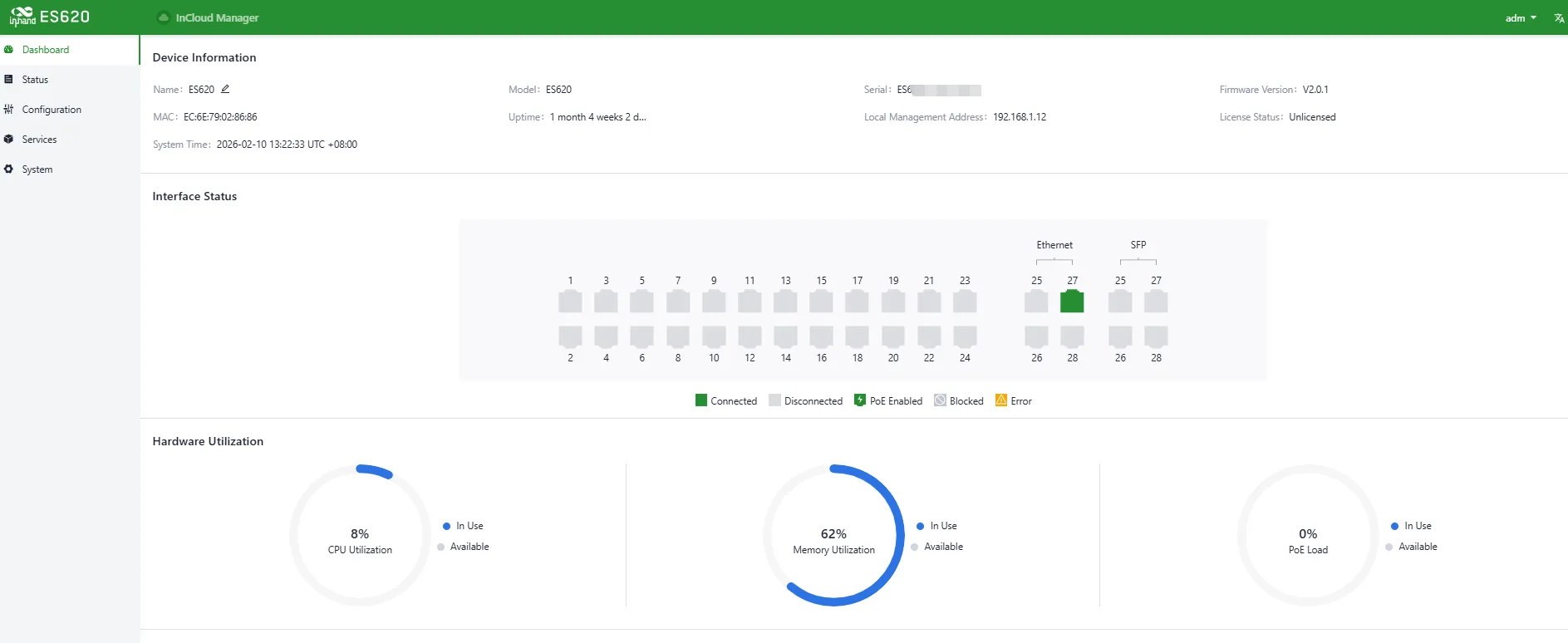1568x643 pixels.
Task: Click the language switch icon
Action: pos(1559,18)
